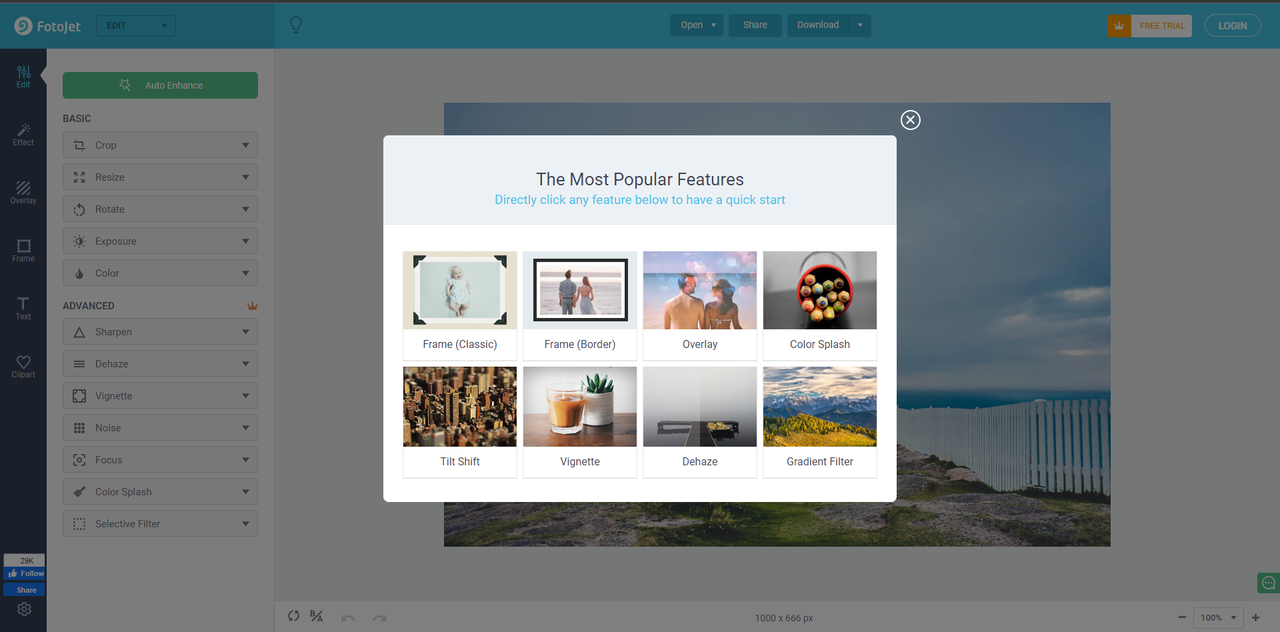
Task: Click the zoom out minus icon
Action: tap(1182, 618)
